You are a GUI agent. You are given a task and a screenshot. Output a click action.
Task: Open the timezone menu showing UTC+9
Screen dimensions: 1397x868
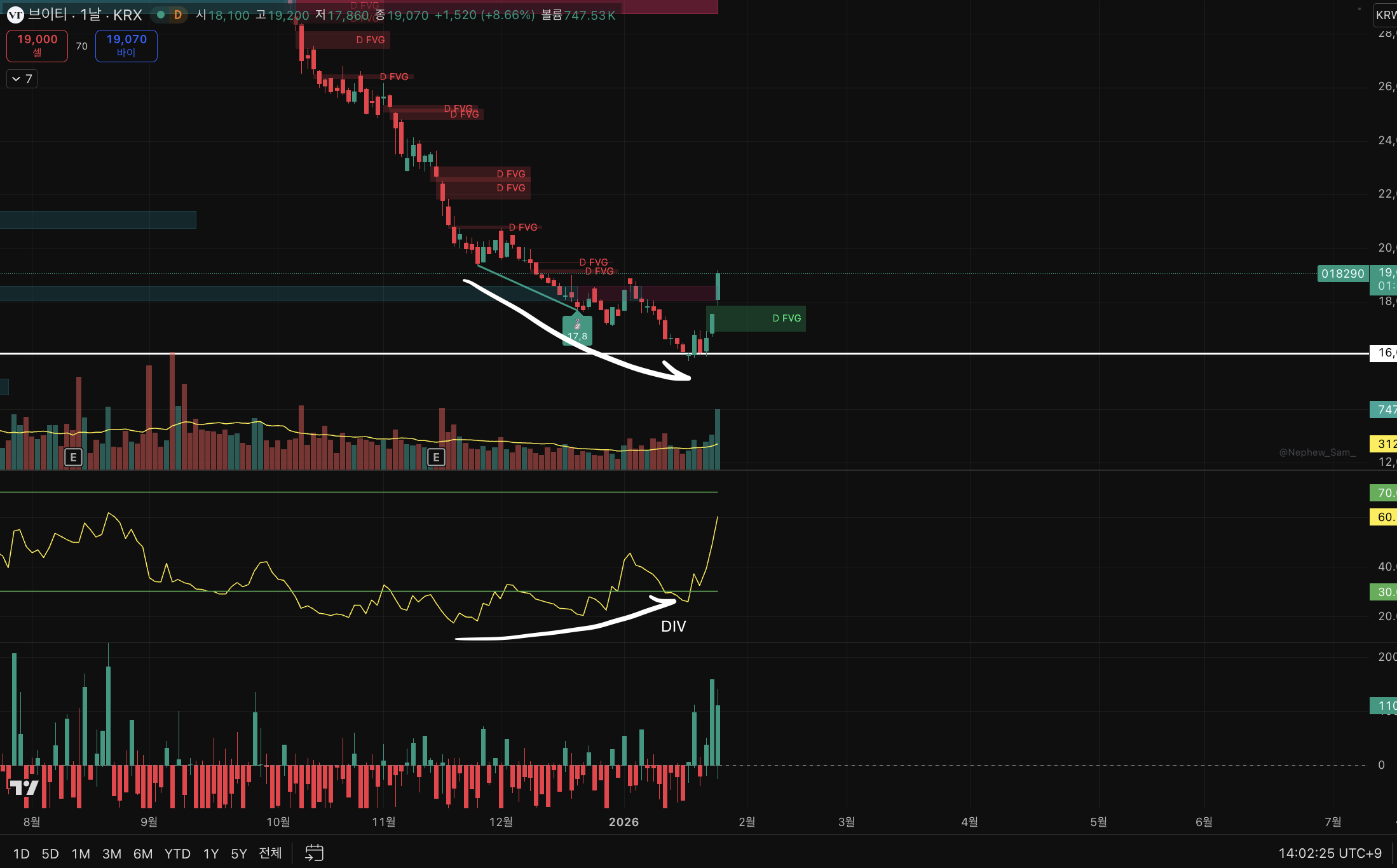click(1330, 853)
